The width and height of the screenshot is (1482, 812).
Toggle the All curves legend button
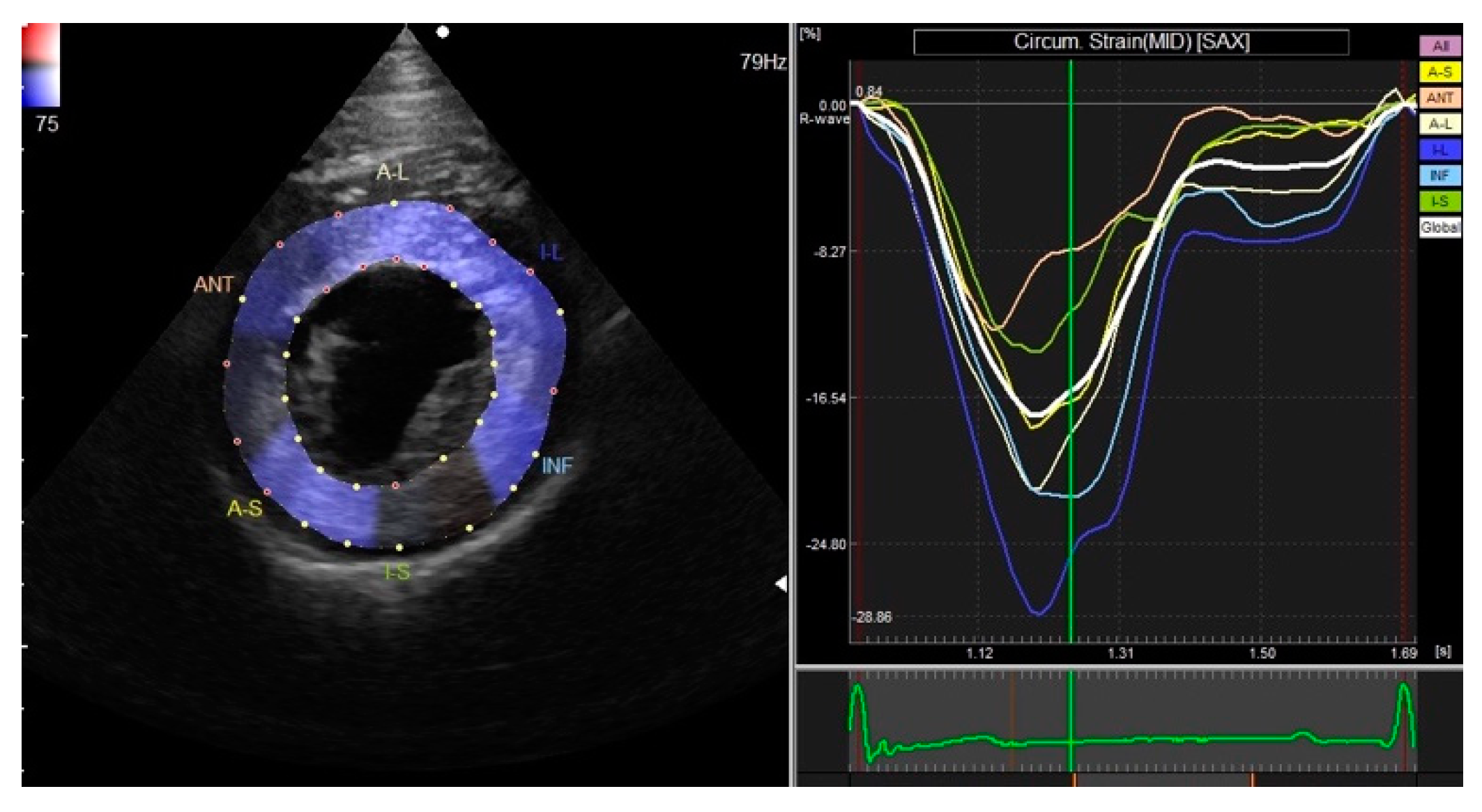(x=1439, y=46)
